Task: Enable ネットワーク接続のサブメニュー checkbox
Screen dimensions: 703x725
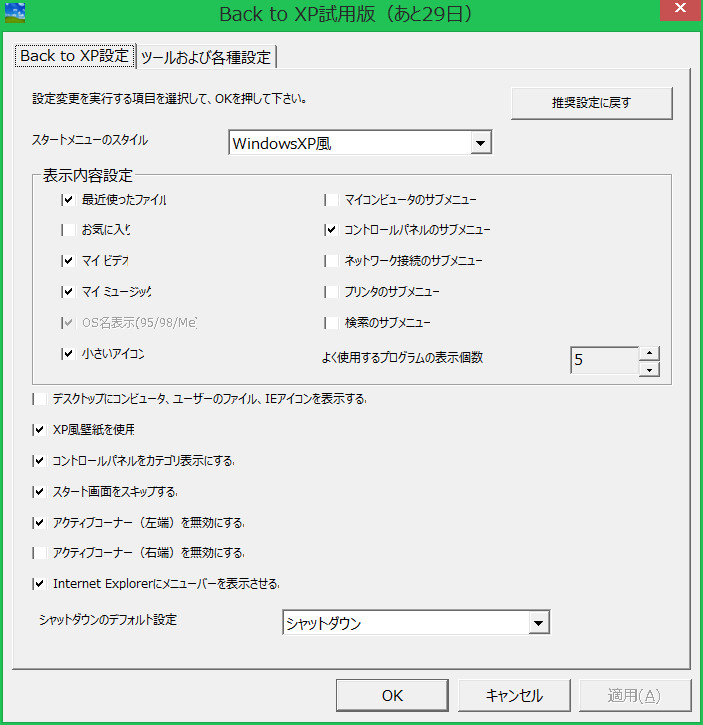Action: click(x=331, y=261)
